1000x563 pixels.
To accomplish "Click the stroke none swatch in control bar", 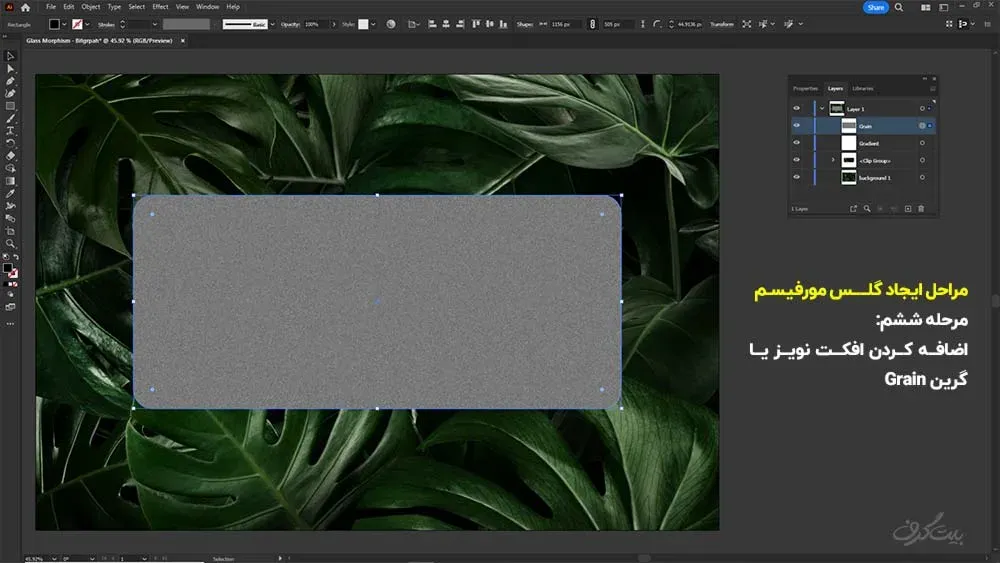I will [77, 24].
